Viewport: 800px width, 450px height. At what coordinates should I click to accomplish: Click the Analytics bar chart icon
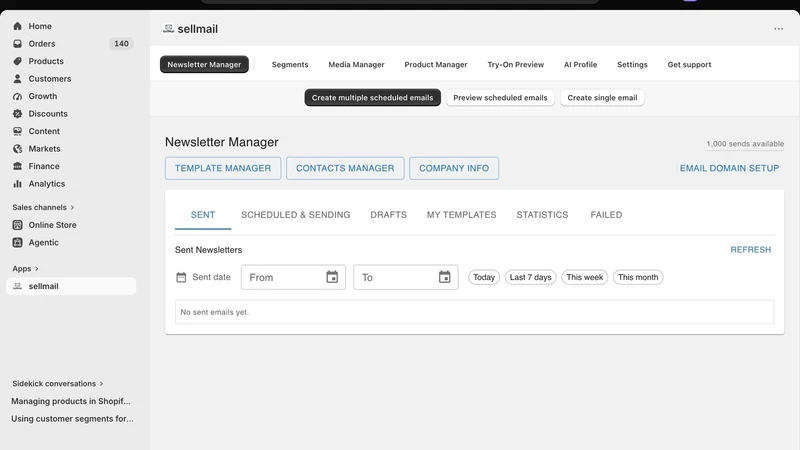tap(17, 184)
